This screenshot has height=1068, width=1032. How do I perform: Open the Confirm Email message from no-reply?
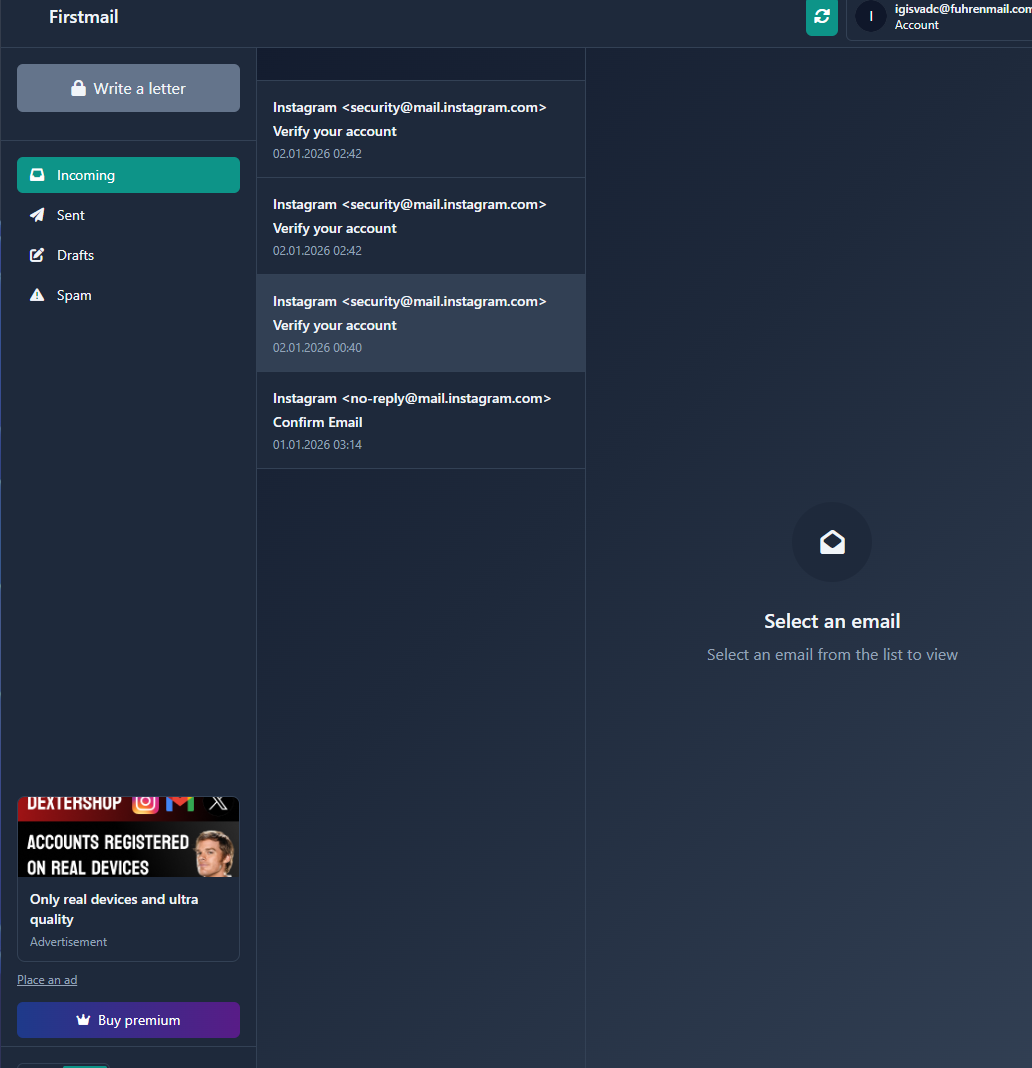(421, 420)
